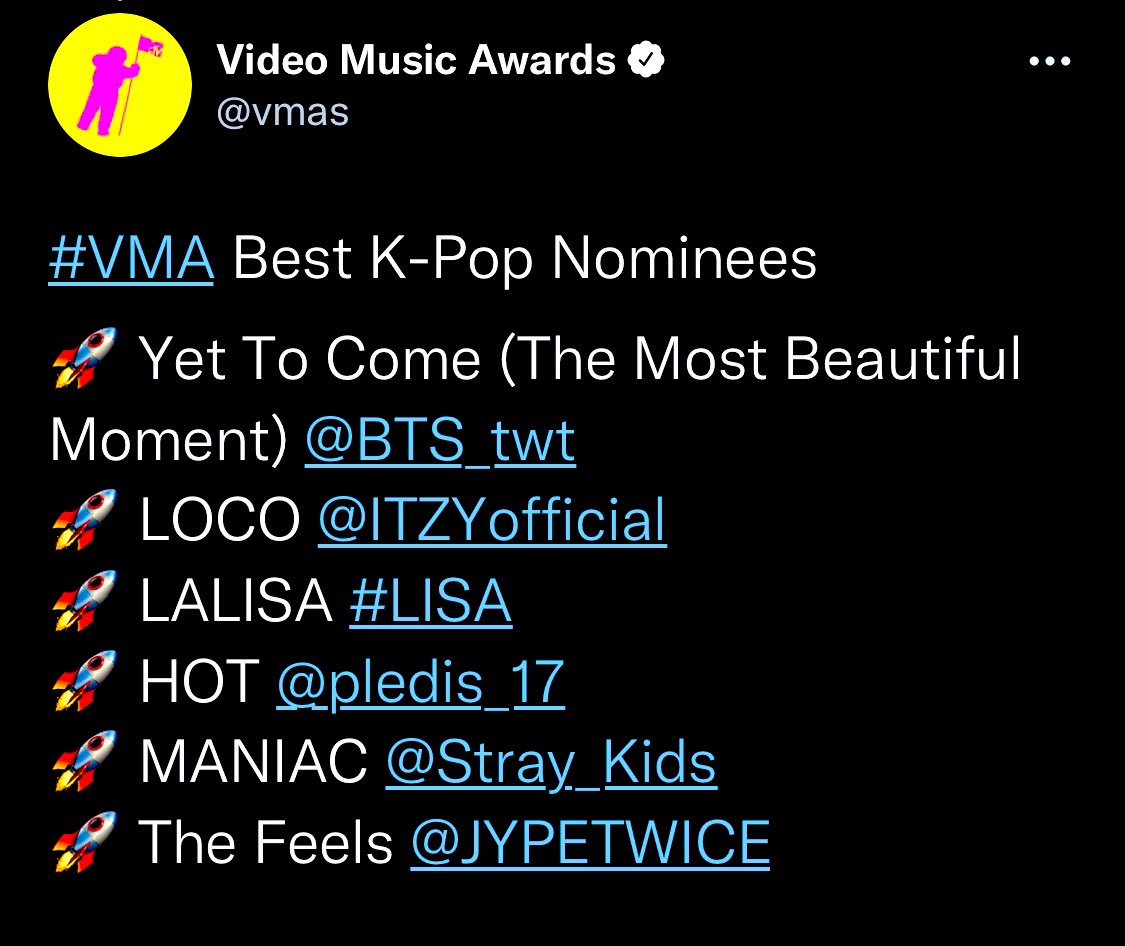Viewport: 1125px width, 946px height.
Task: Click the Video Music Awards display name
Action: 416,60
